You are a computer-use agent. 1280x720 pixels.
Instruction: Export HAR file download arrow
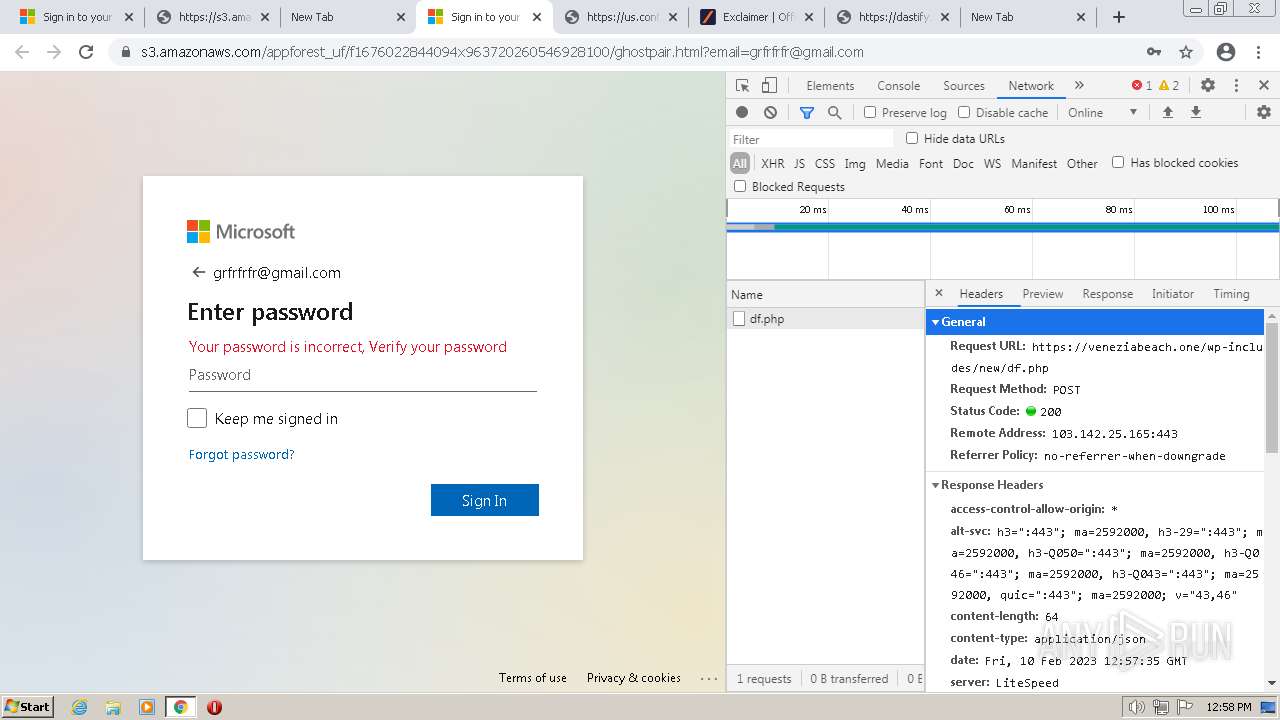pyautogui.click(x=1195, y=113)
